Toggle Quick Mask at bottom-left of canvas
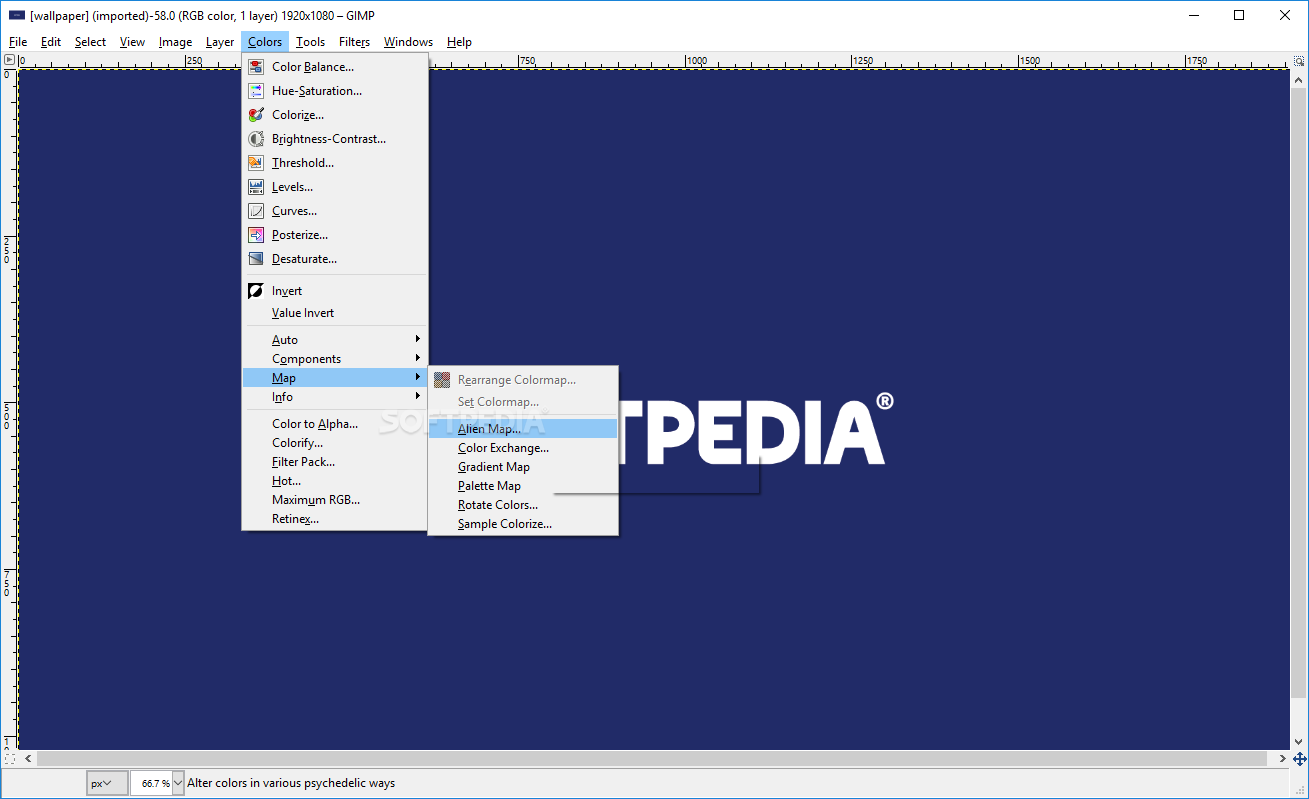This screenshot has width=1309, height=799. pos(9,759)
